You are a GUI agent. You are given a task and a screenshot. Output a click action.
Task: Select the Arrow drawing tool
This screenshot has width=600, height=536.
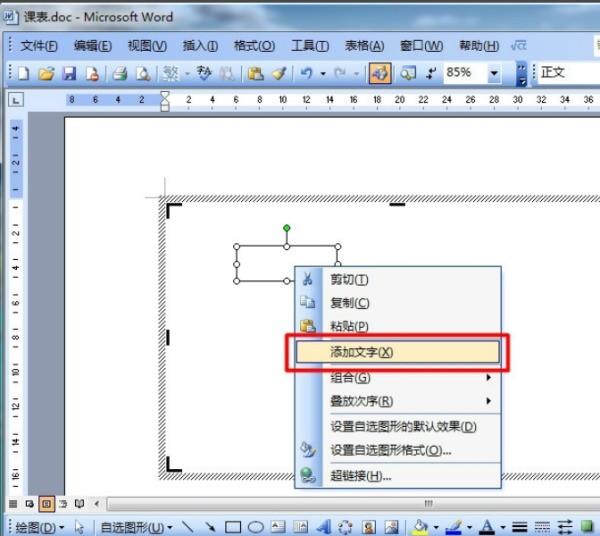point(210,528)
